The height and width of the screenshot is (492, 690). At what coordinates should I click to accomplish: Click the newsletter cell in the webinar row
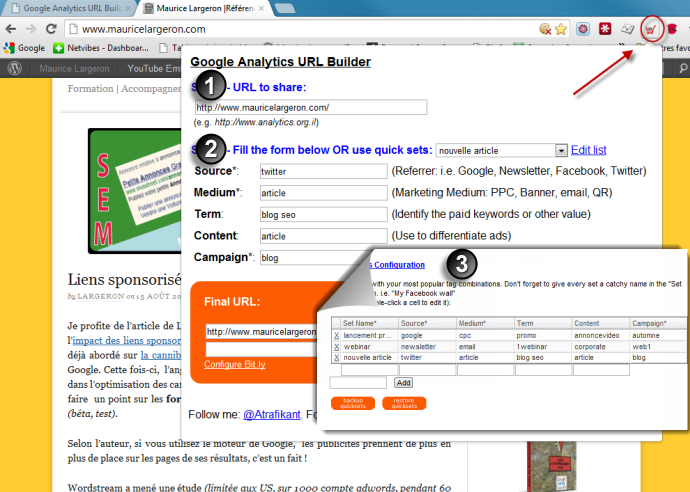tap(427, 347)
